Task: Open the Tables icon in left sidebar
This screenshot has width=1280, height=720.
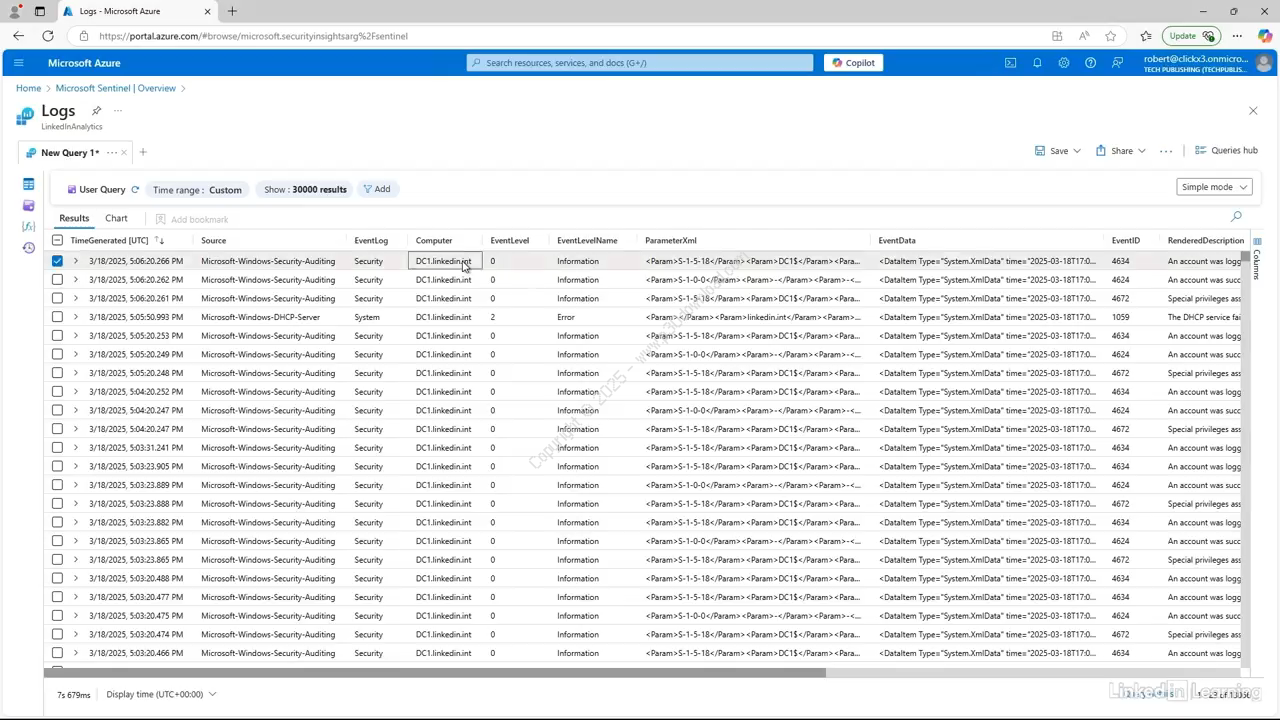Action: (28, 184)
